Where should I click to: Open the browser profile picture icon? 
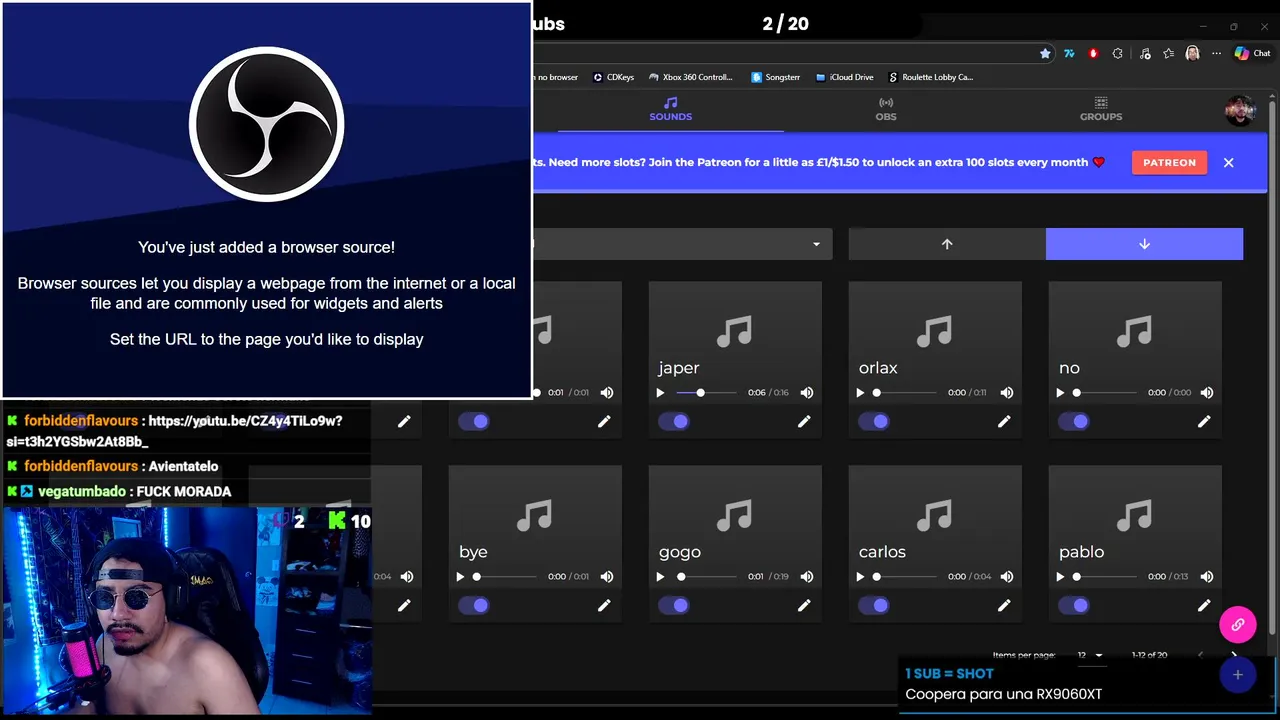coord(1192,53)
